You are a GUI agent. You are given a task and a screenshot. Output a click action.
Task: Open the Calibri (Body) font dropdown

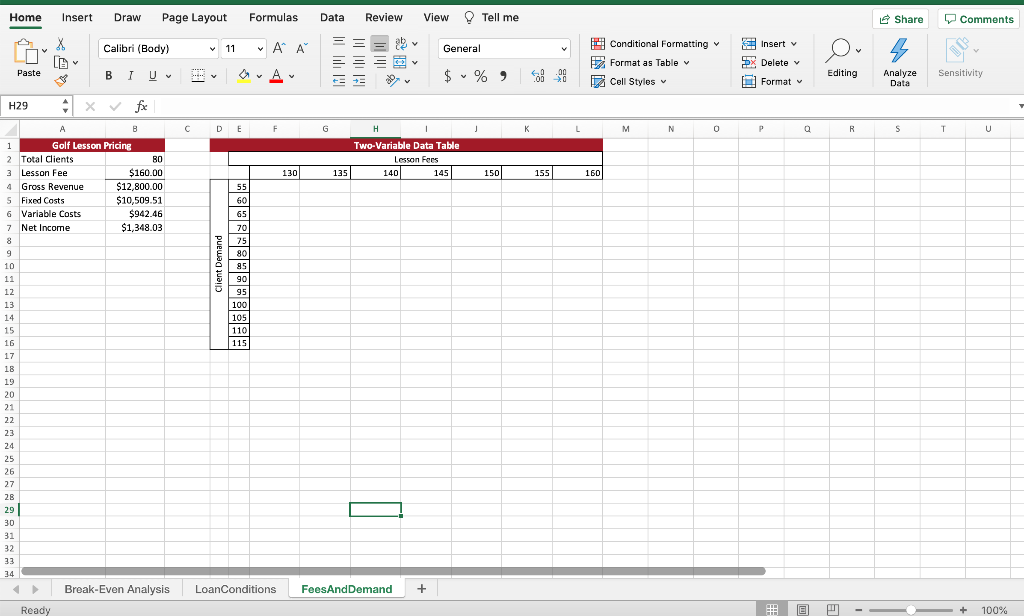pos(212,49)
